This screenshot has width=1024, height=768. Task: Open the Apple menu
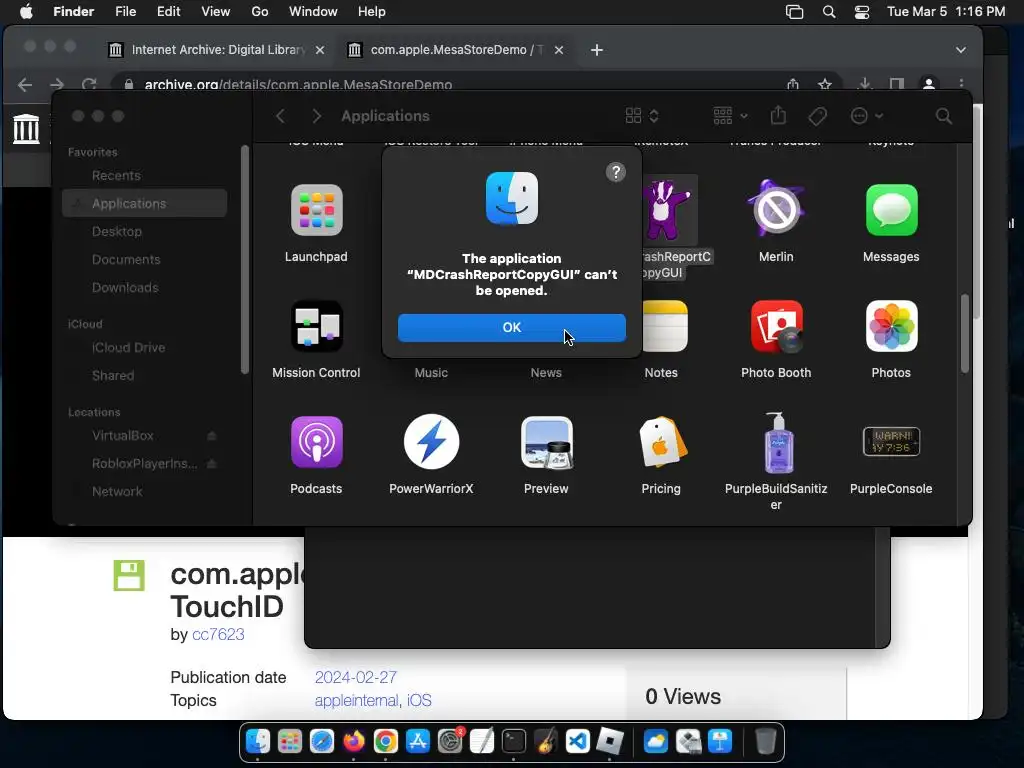[26, 12]
